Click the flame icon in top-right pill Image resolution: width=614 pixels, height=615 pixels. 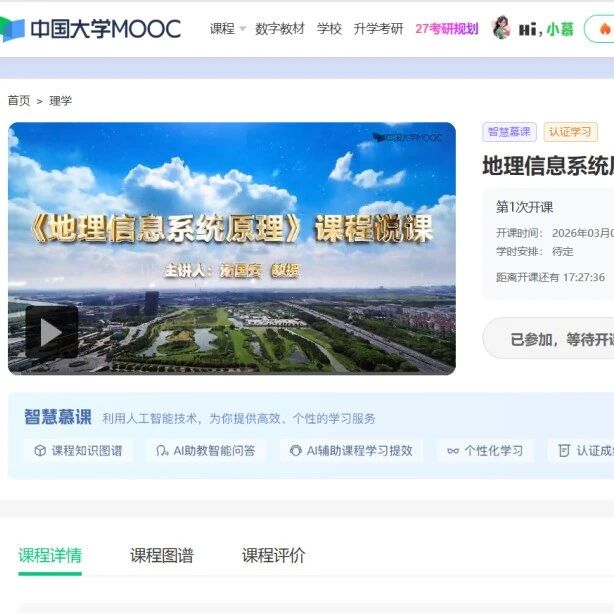pyautogui.click(x=605, y=29)
